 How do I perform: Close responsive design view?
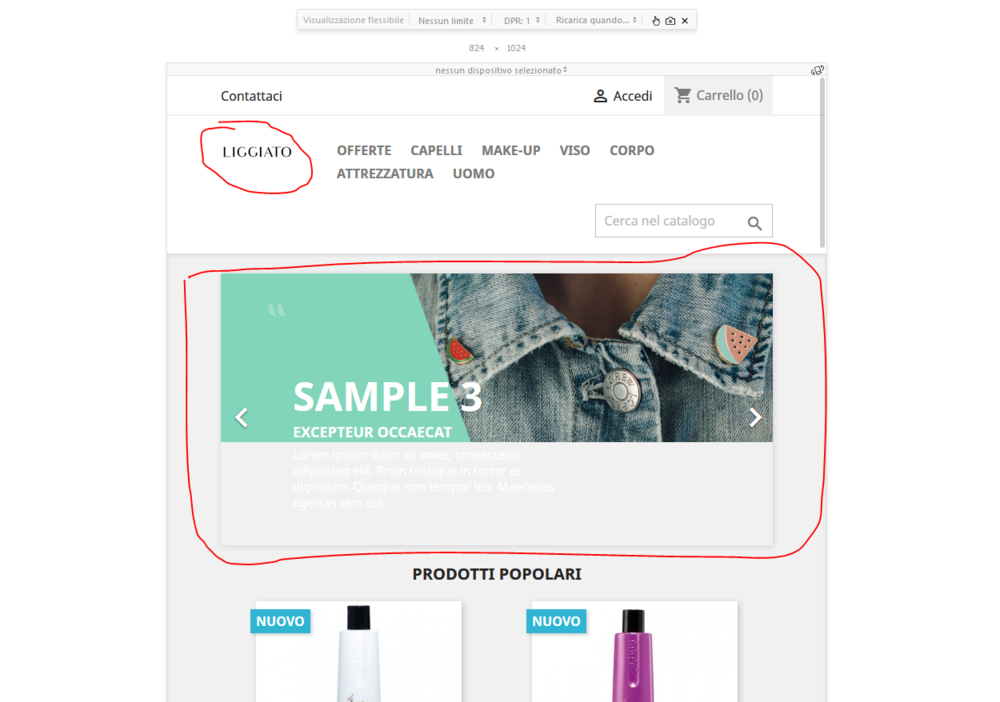click(685, 20)
